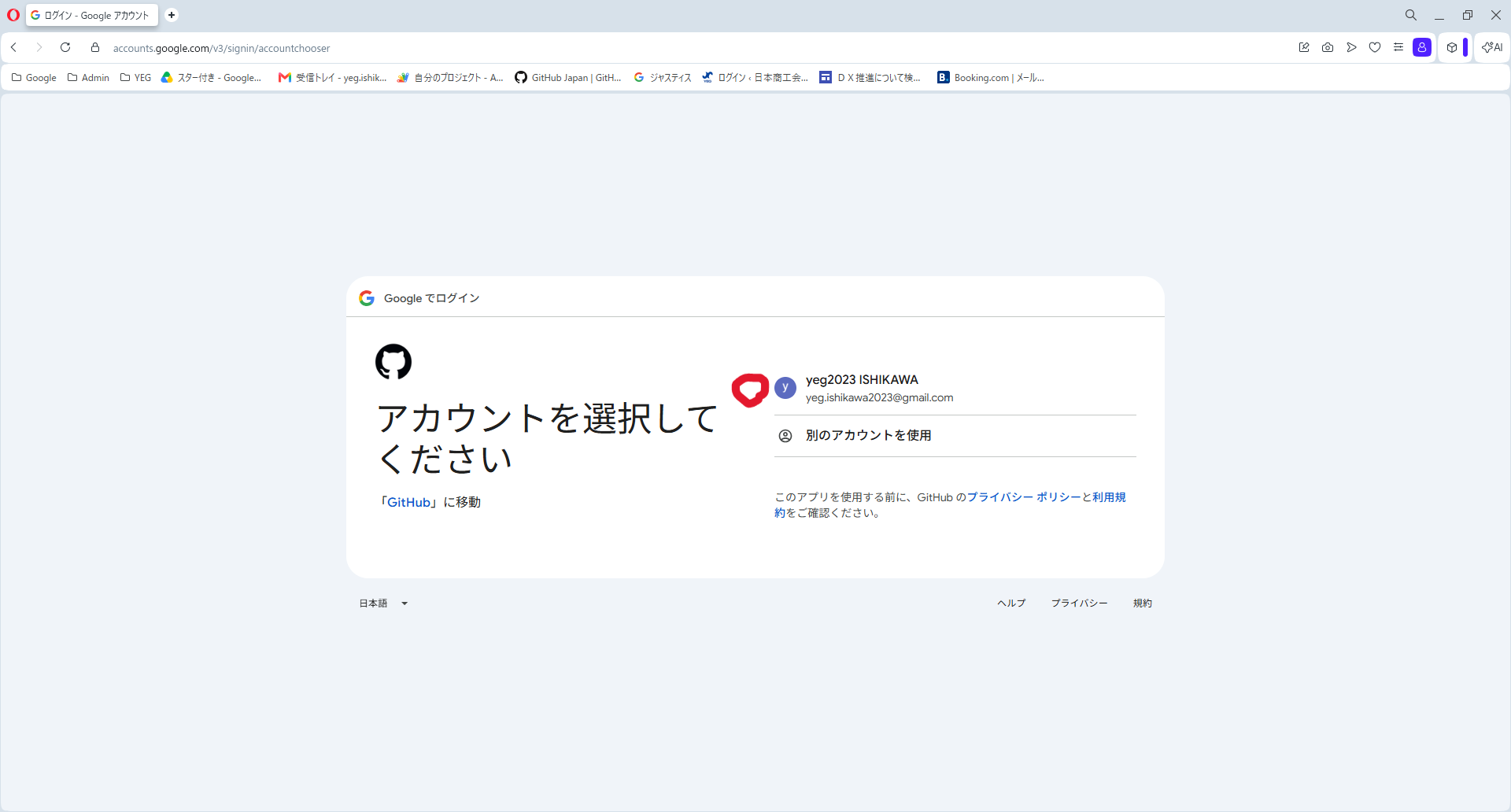
Task: Click the アカウントを選択してください heading
Action: (x=547, y=438)
